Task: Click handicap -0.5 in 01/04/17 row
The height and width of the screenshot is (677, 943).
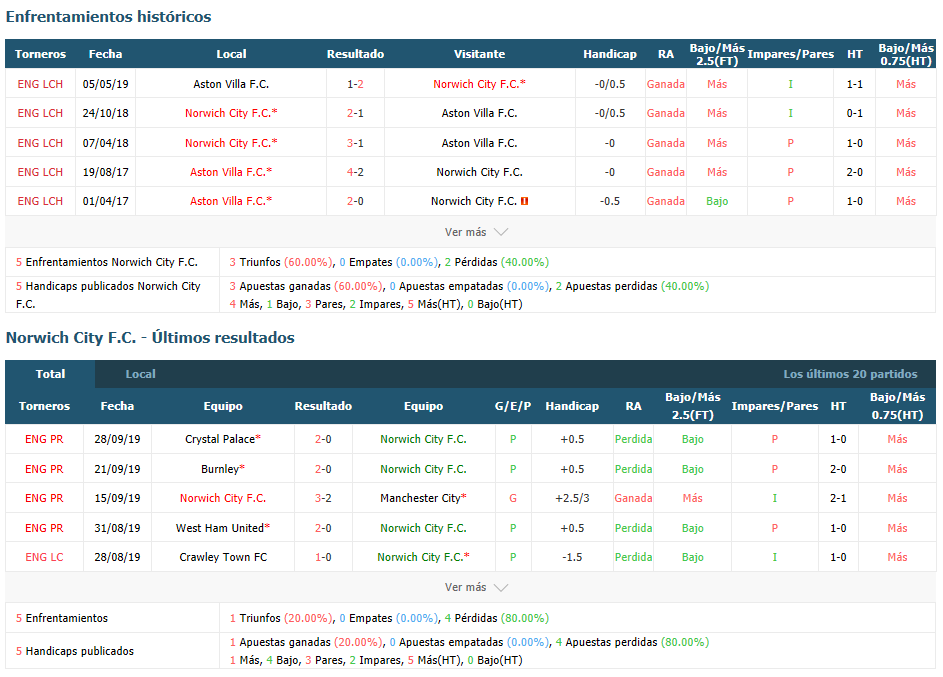Action: 610,201
